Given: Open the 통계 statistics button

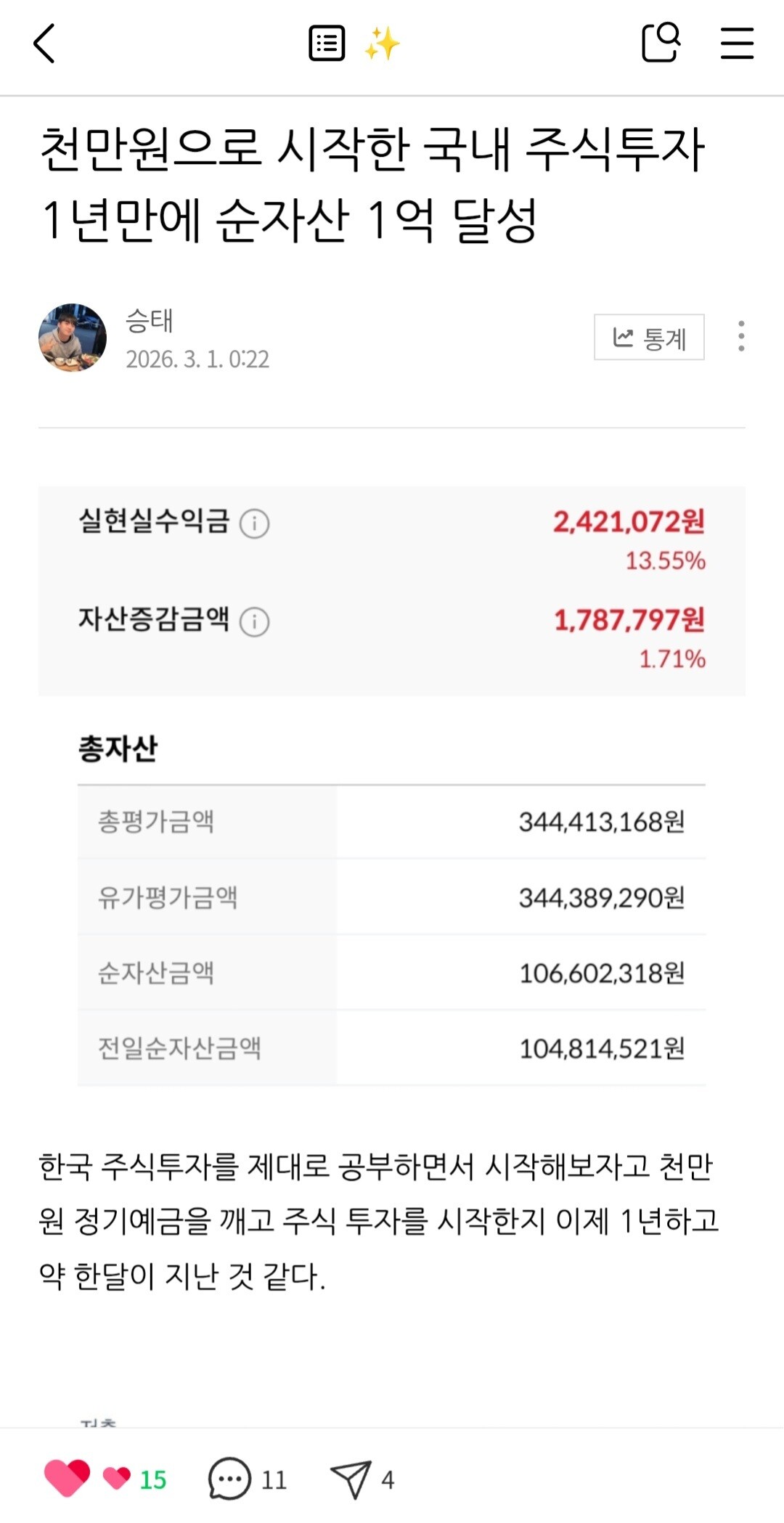Looking at the screenshot, I should pos(649,337).
